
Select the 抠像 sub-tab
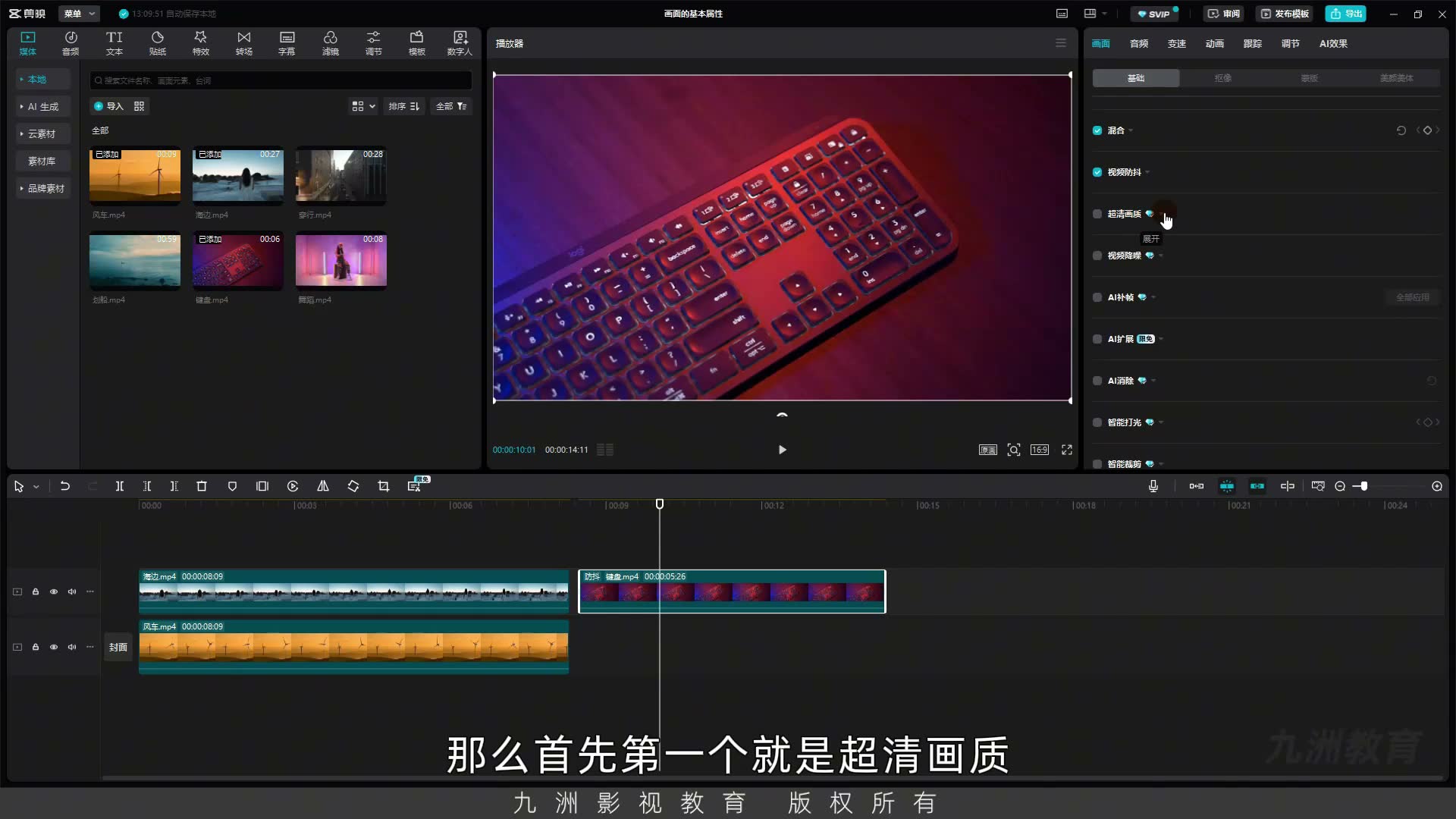click(x=1222, y=78)
